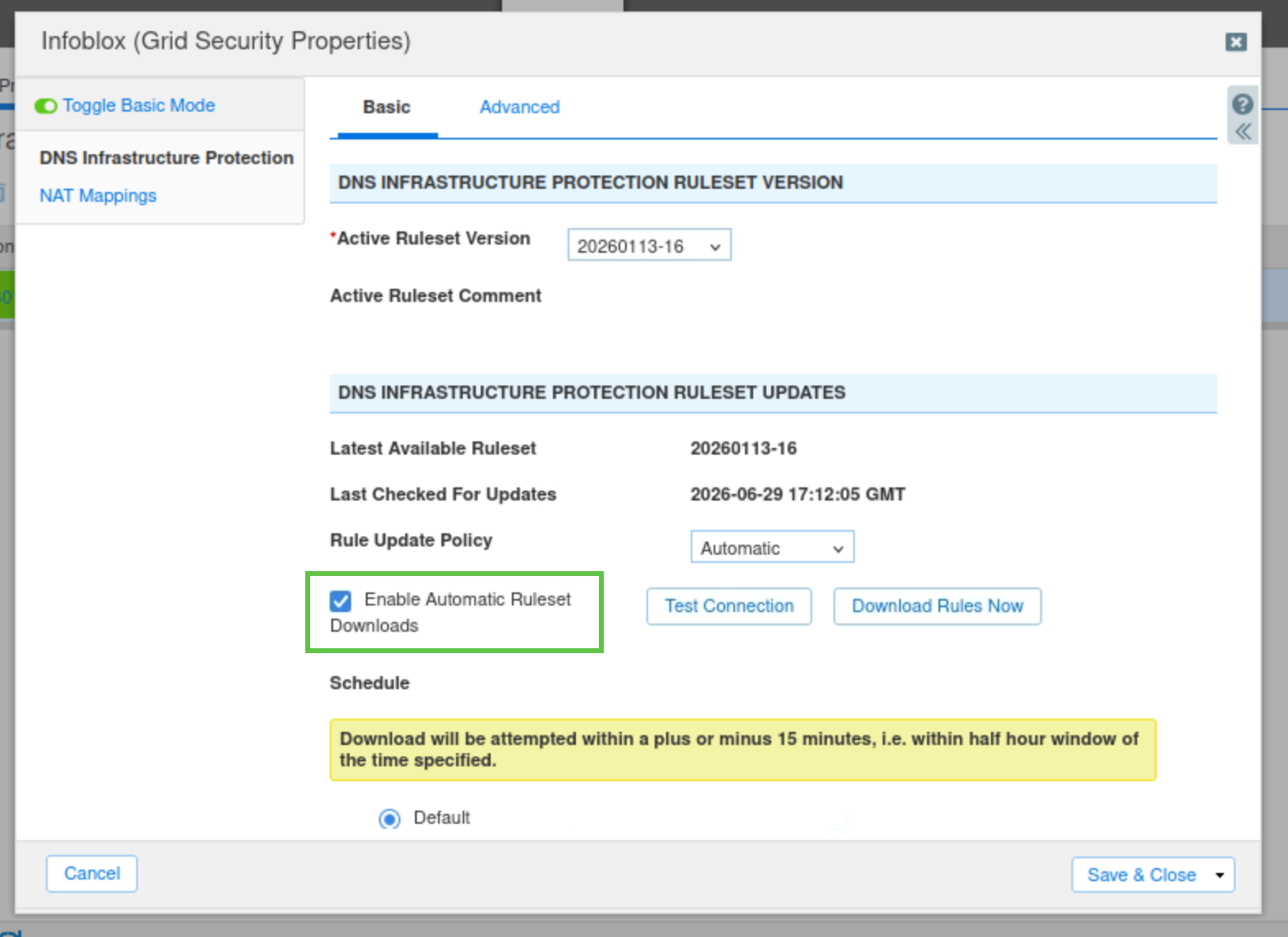Click the yellow download window notice

pos(742,750)
